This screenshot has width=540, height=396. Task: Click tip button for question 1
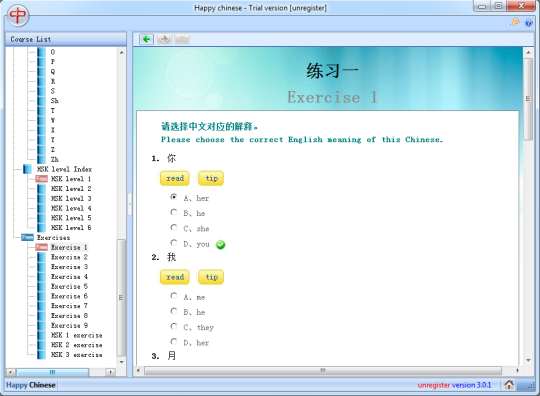coord(211,178)
